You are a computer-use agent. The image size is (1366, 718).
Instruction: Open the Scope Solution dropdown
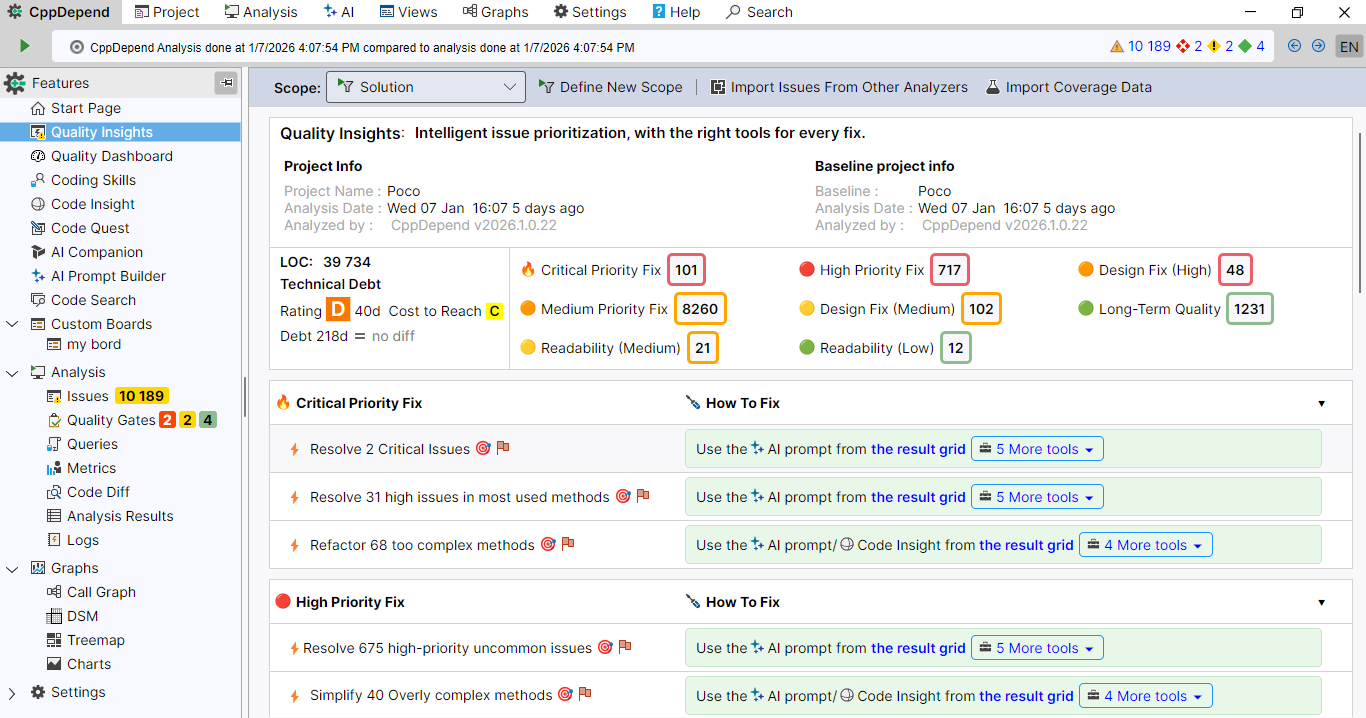425,87
